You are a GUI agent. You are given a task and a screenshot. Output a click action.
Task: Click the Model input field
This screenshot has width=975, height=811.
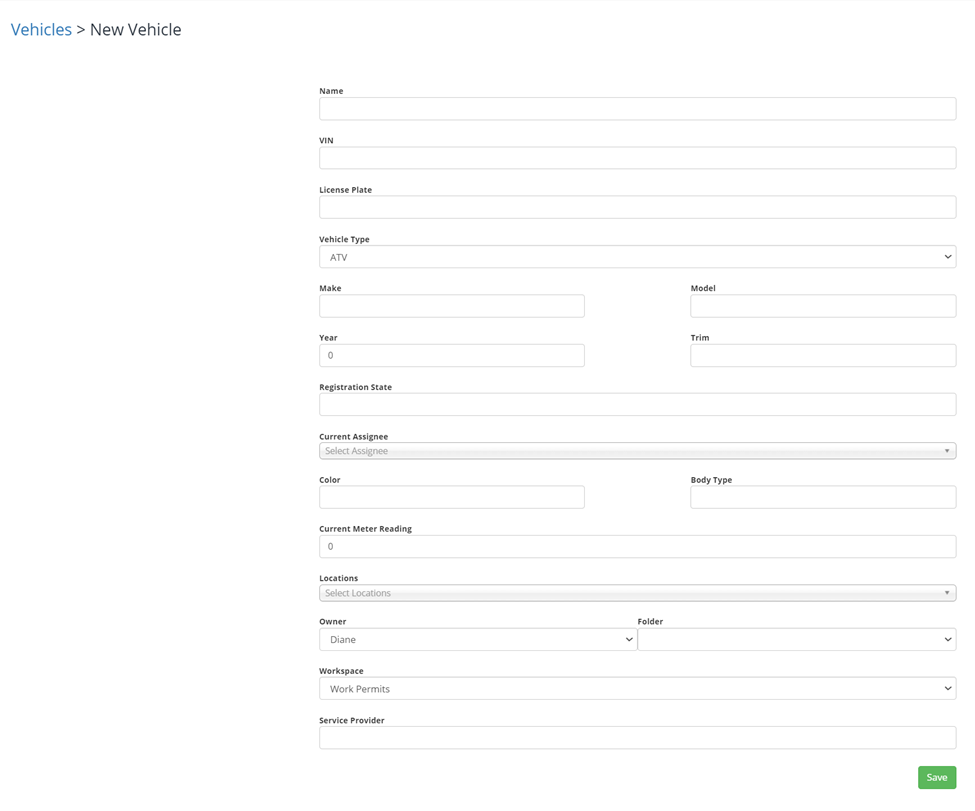pyautogui.click(x=823, y=306)
